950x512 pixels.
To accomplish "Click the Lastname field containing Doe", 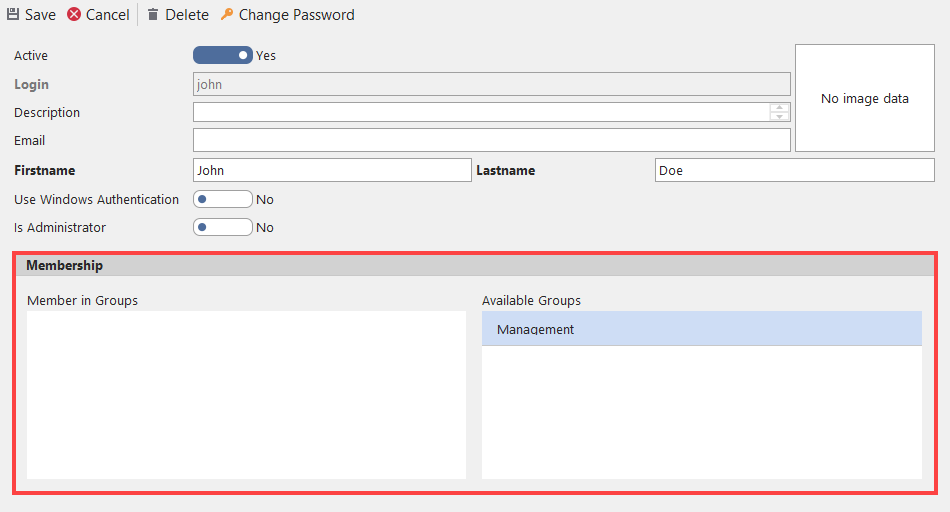I will click(x=794, y=170).
